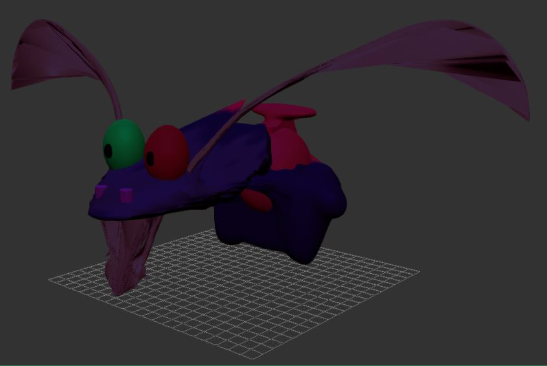
Task: Click empty dark viewport background to deselect
Action: 454,244
